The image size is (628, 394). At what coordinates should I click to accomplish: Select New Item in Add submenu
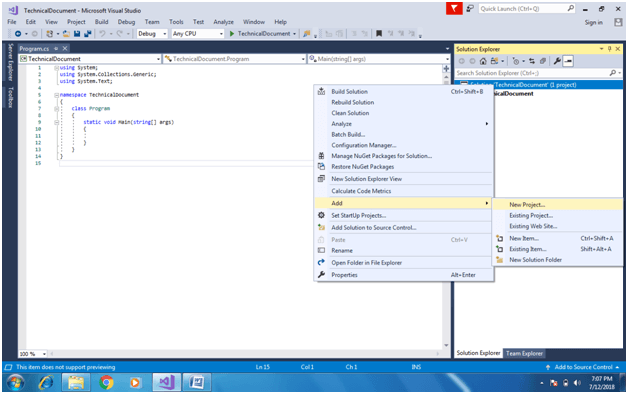click(x=558, y=238)
